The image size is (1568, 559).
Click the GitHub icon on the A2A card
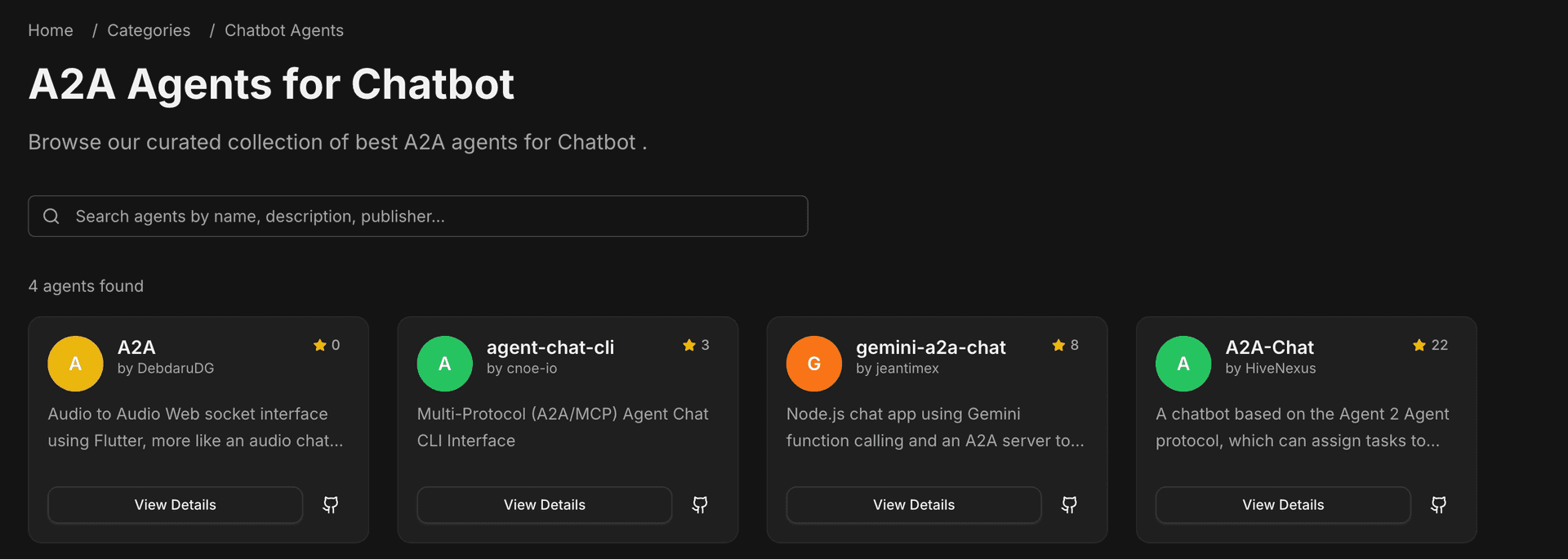point(330,504)
